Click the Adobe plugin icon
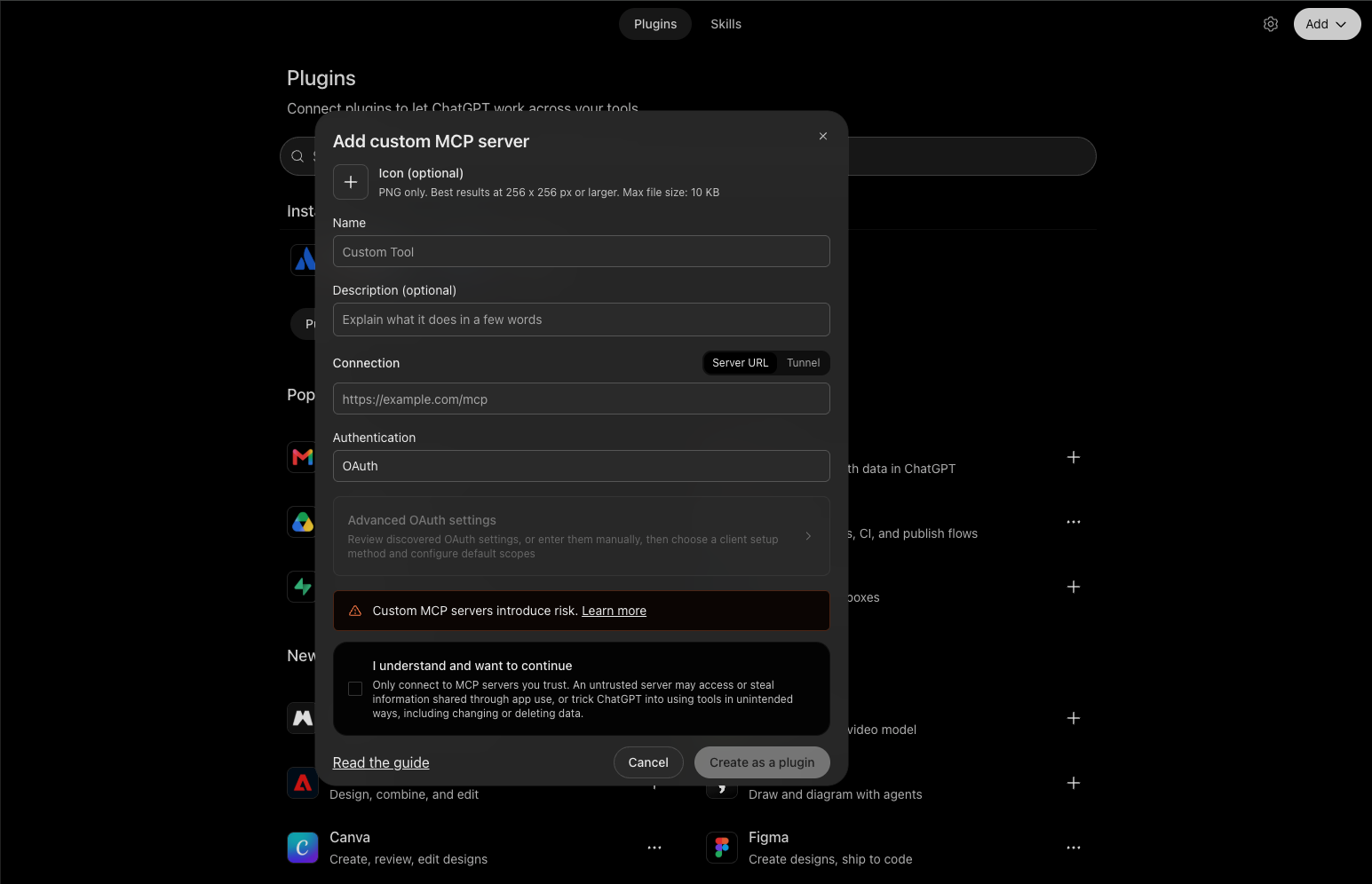 pyautogui.click(x=302, y=783)
